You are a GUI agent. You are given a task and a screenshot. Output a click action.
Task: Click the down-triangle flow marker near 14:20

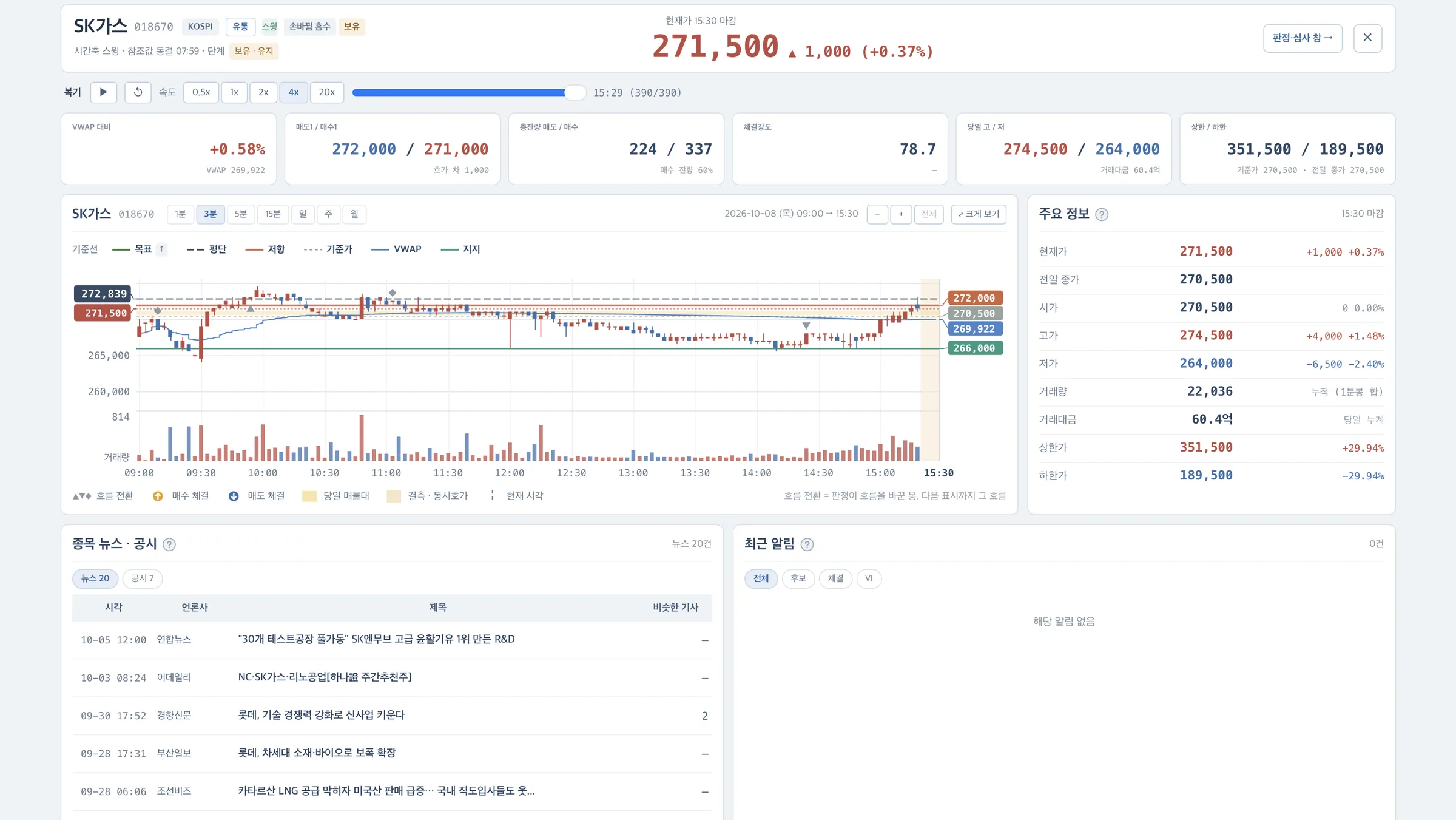coord(806,326)
